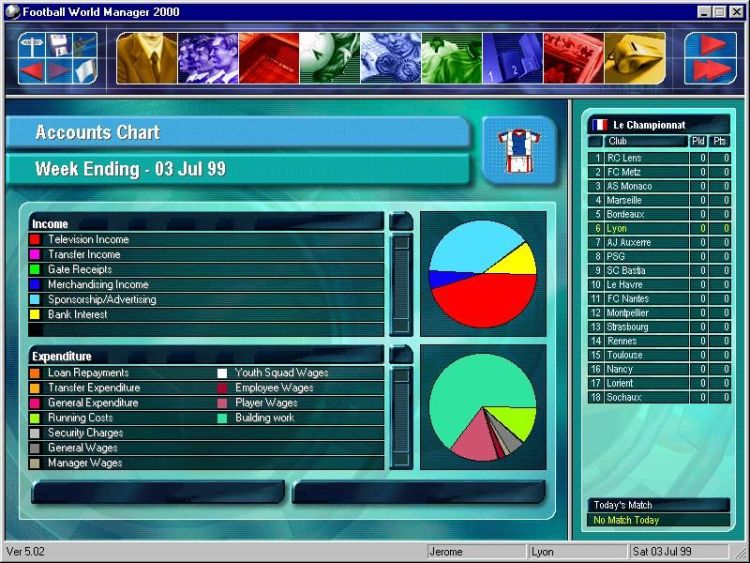Open the yellow whistle toolbar icon
The width and height of the screenshot is (750, 563).
(x=634, y=58)
